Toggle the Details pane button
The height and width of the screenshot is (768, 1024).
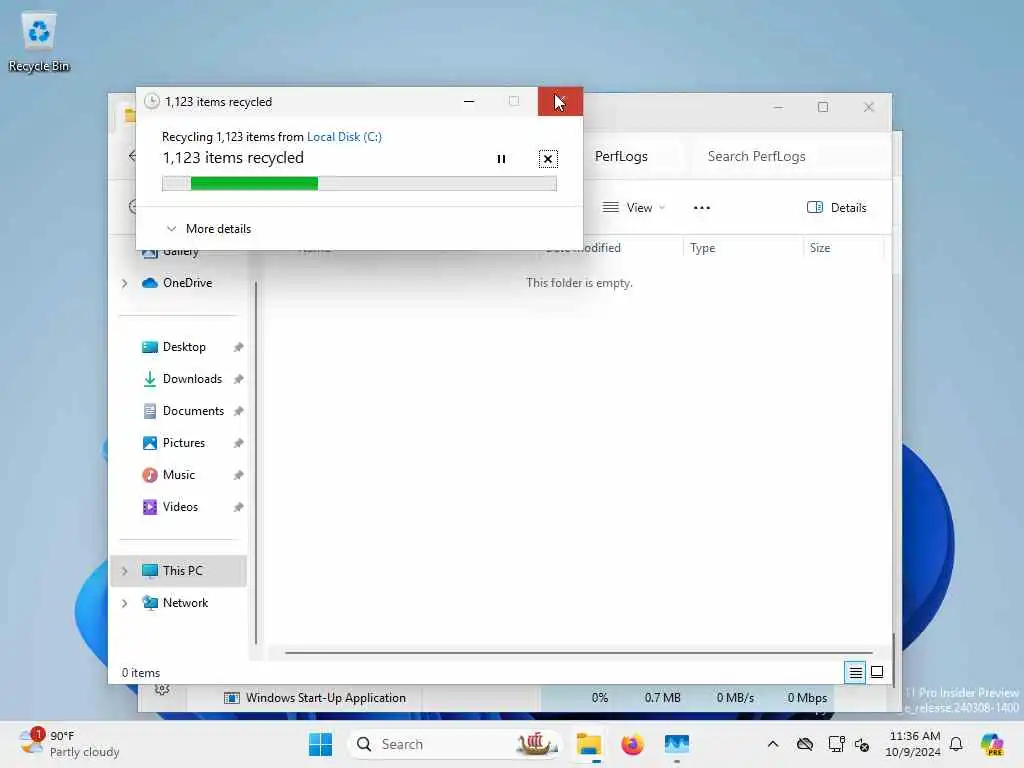pyautogui.click(x=837, y=208)
